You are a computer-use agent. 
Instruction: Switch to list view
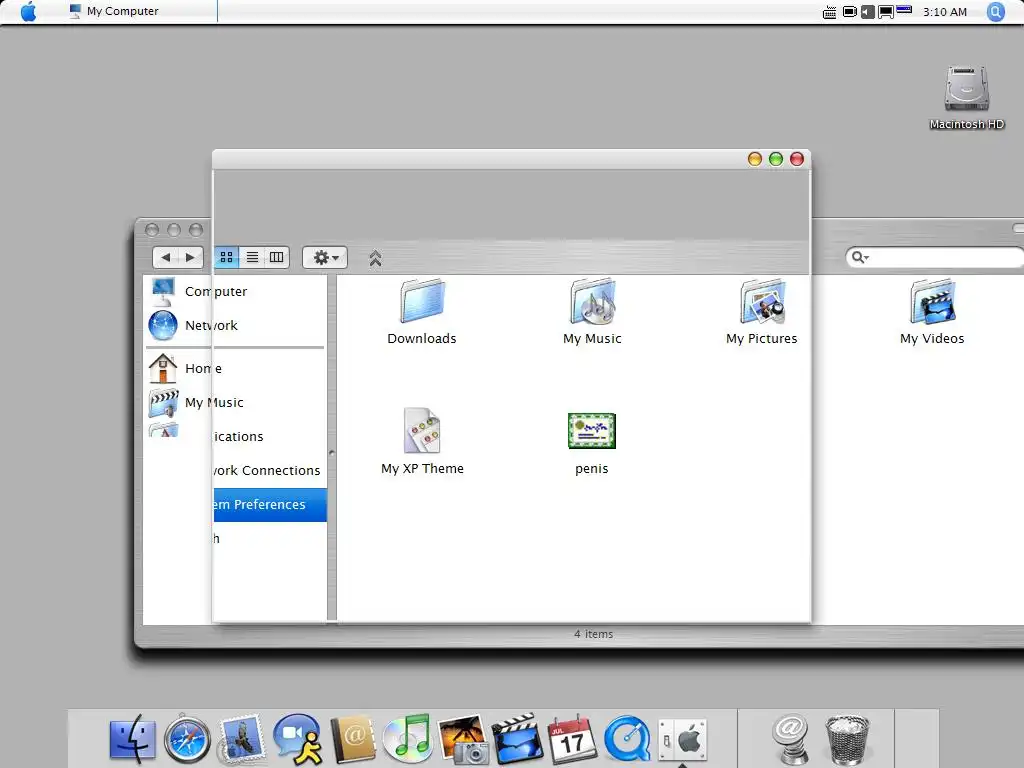tap(252, 257)
